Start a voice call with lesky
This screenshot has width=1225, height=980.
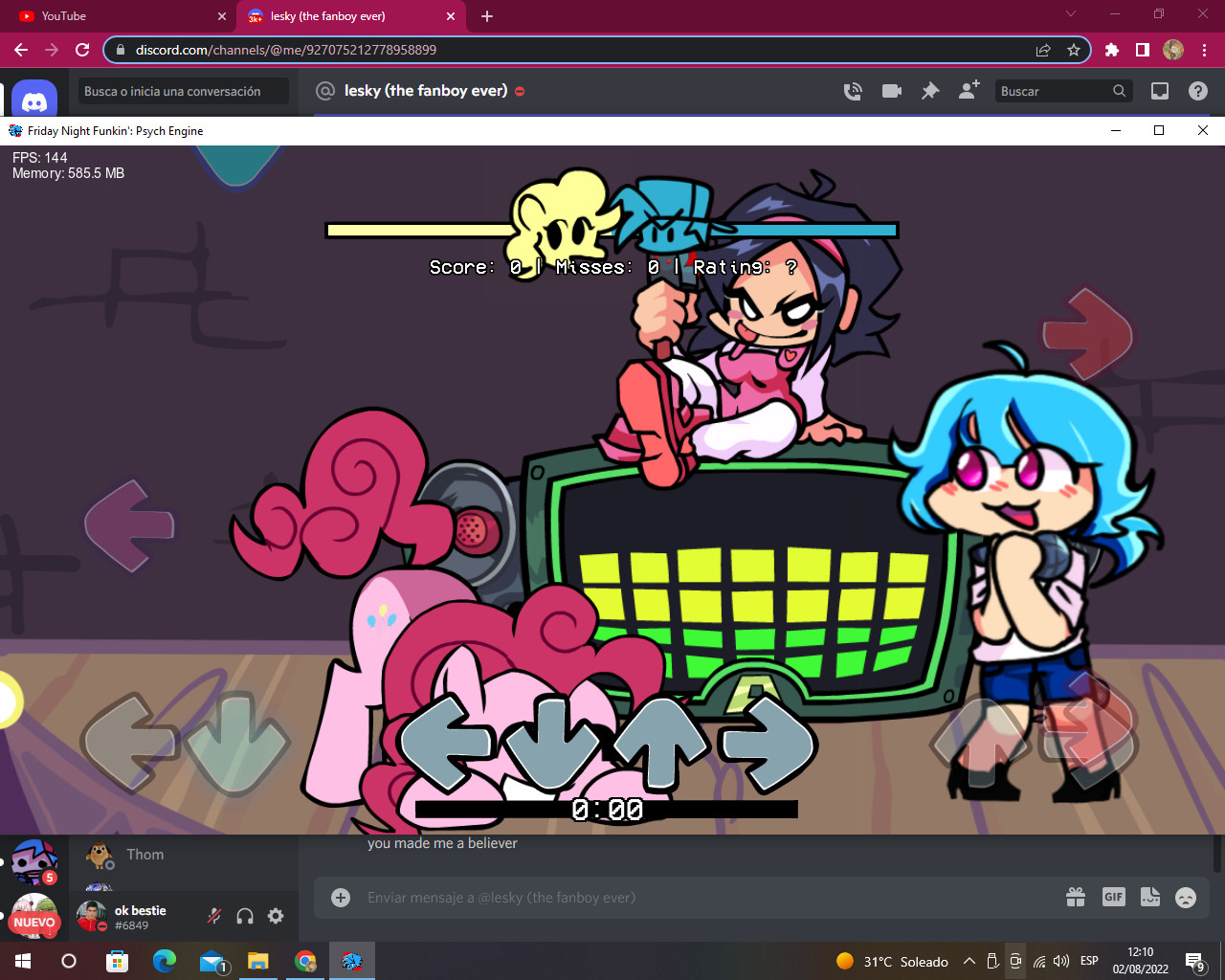click(x=853, y=91)
